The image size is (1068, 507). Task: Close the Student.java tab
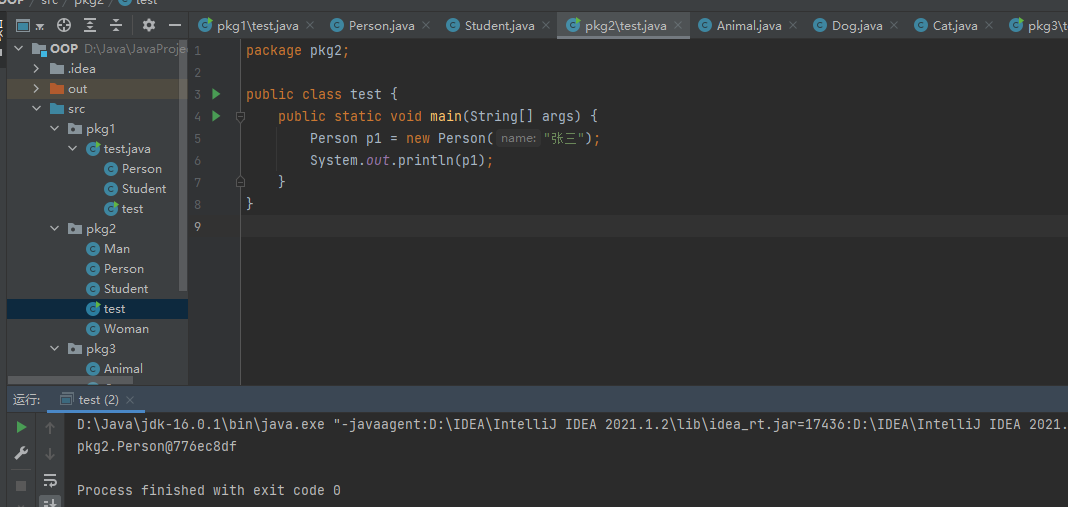point(546,26)
